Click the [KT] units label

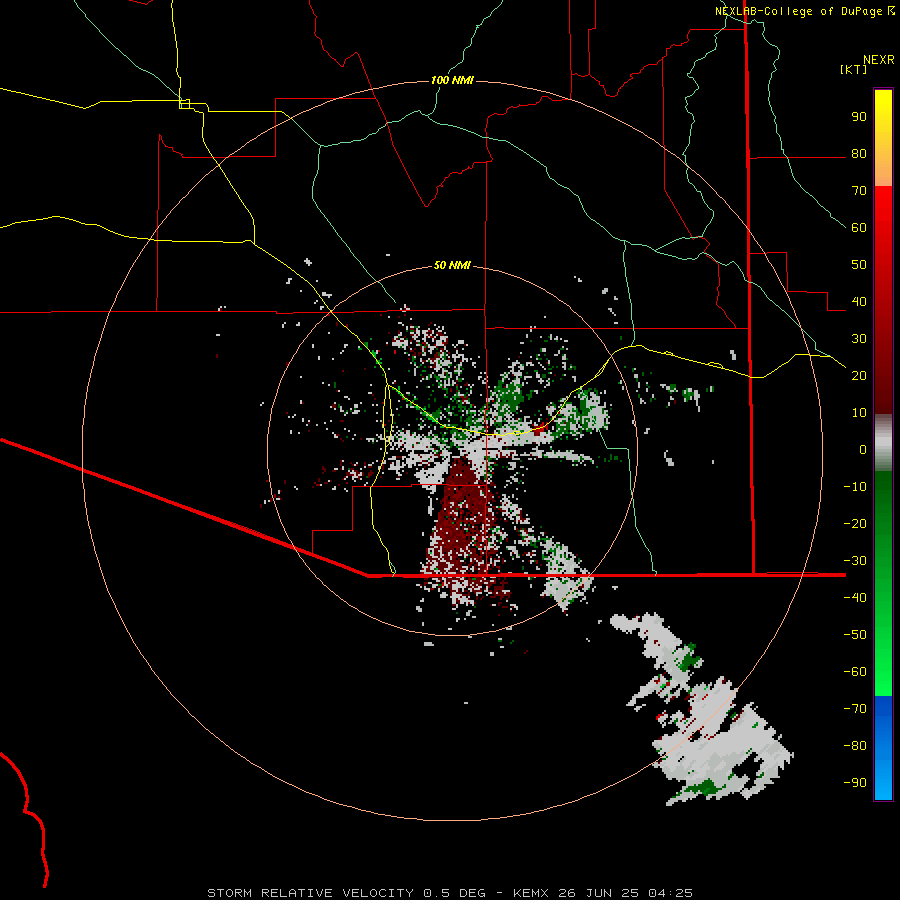click(853, 69)
